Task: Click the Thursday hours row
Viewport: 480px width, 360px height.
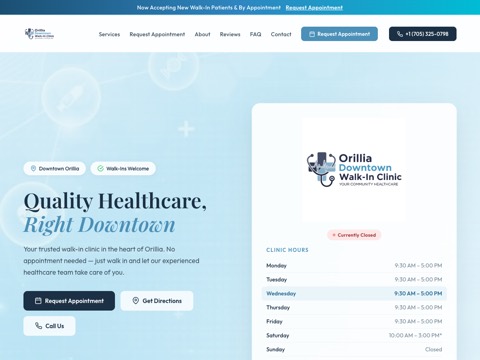Action: click(x=354, y=307)
